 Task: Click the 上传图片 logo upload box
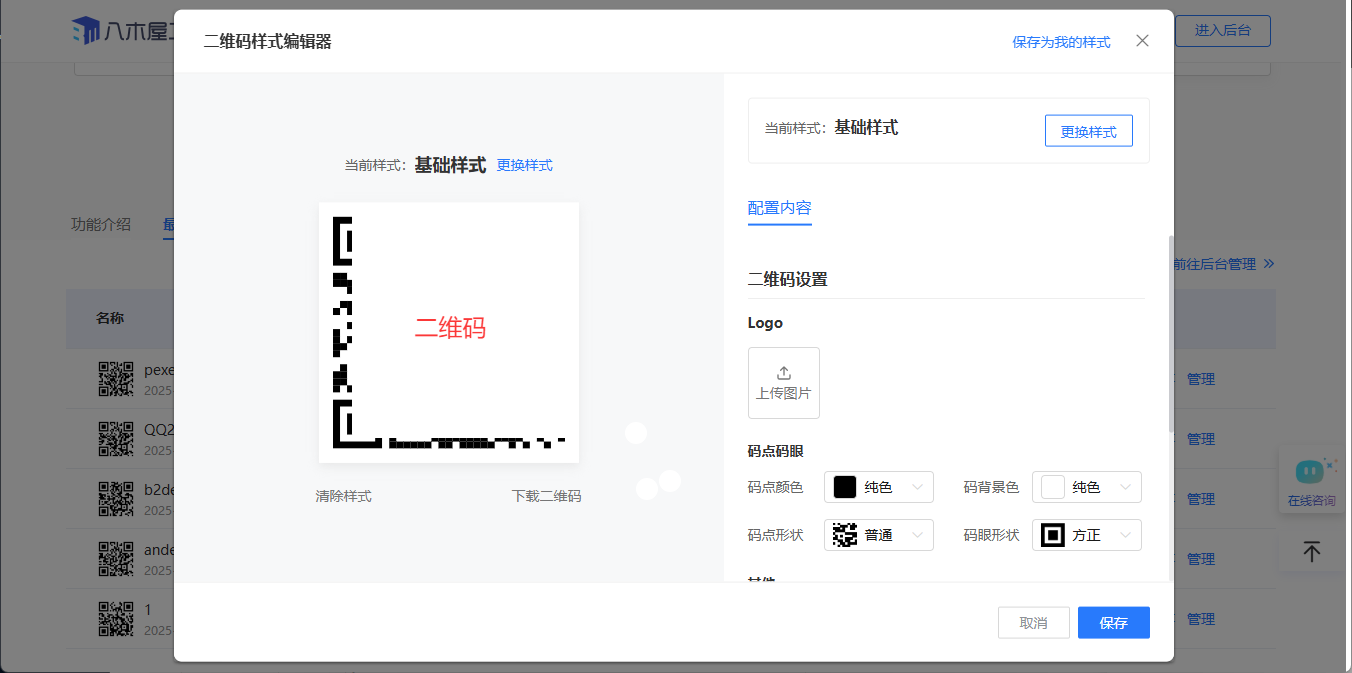(784, 383)
